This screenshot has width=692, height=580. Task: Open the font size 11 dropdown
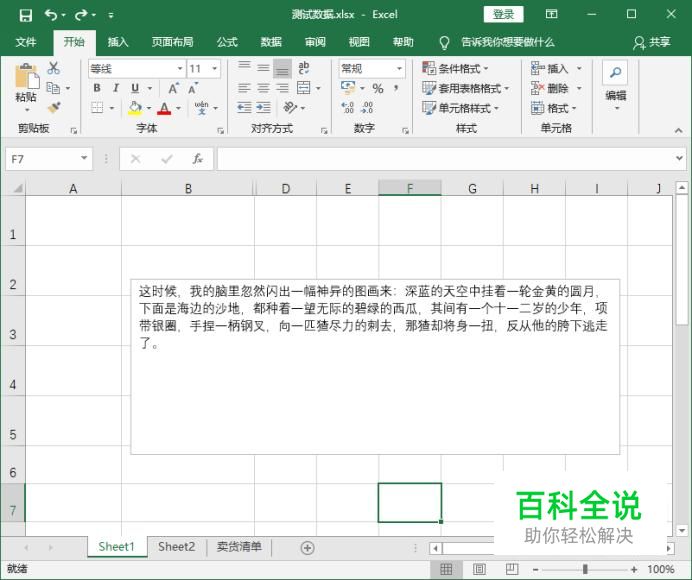pos(214,68)
